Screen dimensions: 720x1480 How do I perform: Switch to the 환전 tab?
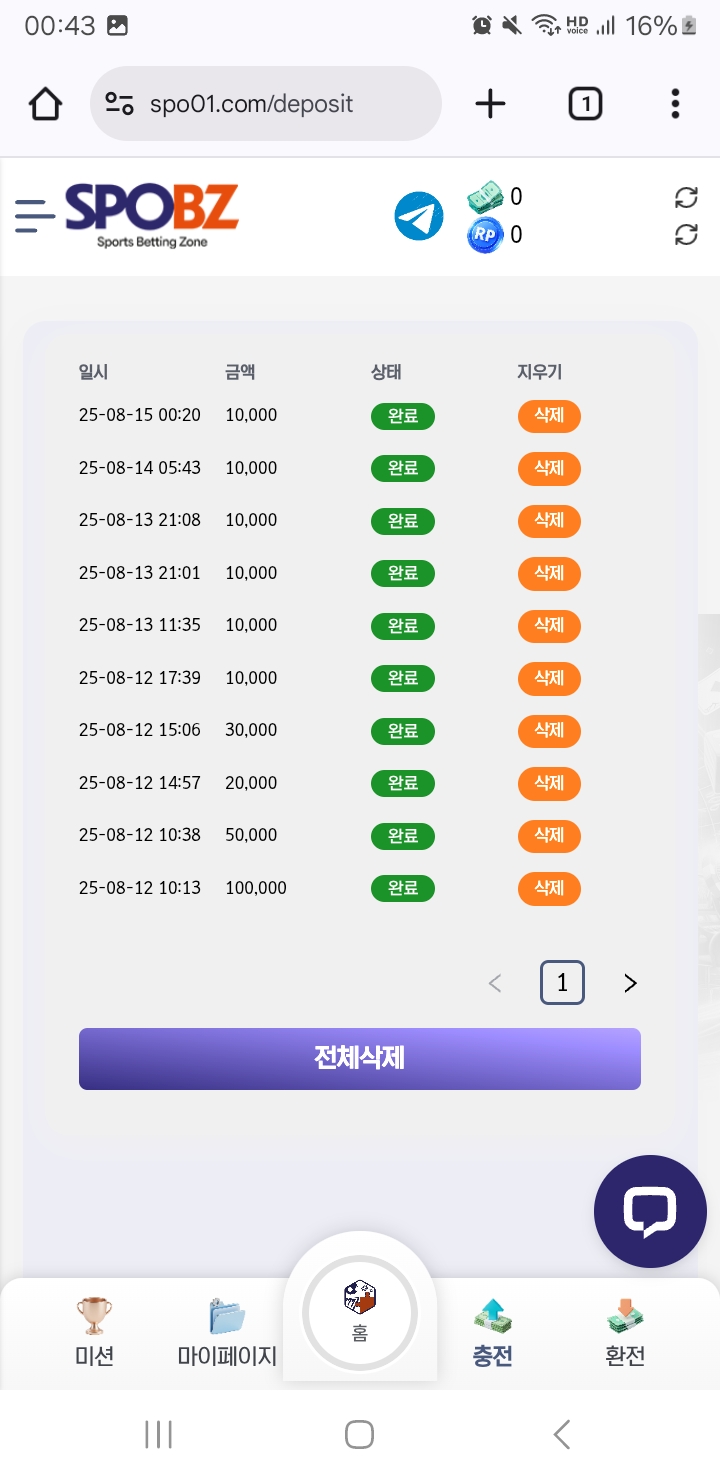point(625,1332)
